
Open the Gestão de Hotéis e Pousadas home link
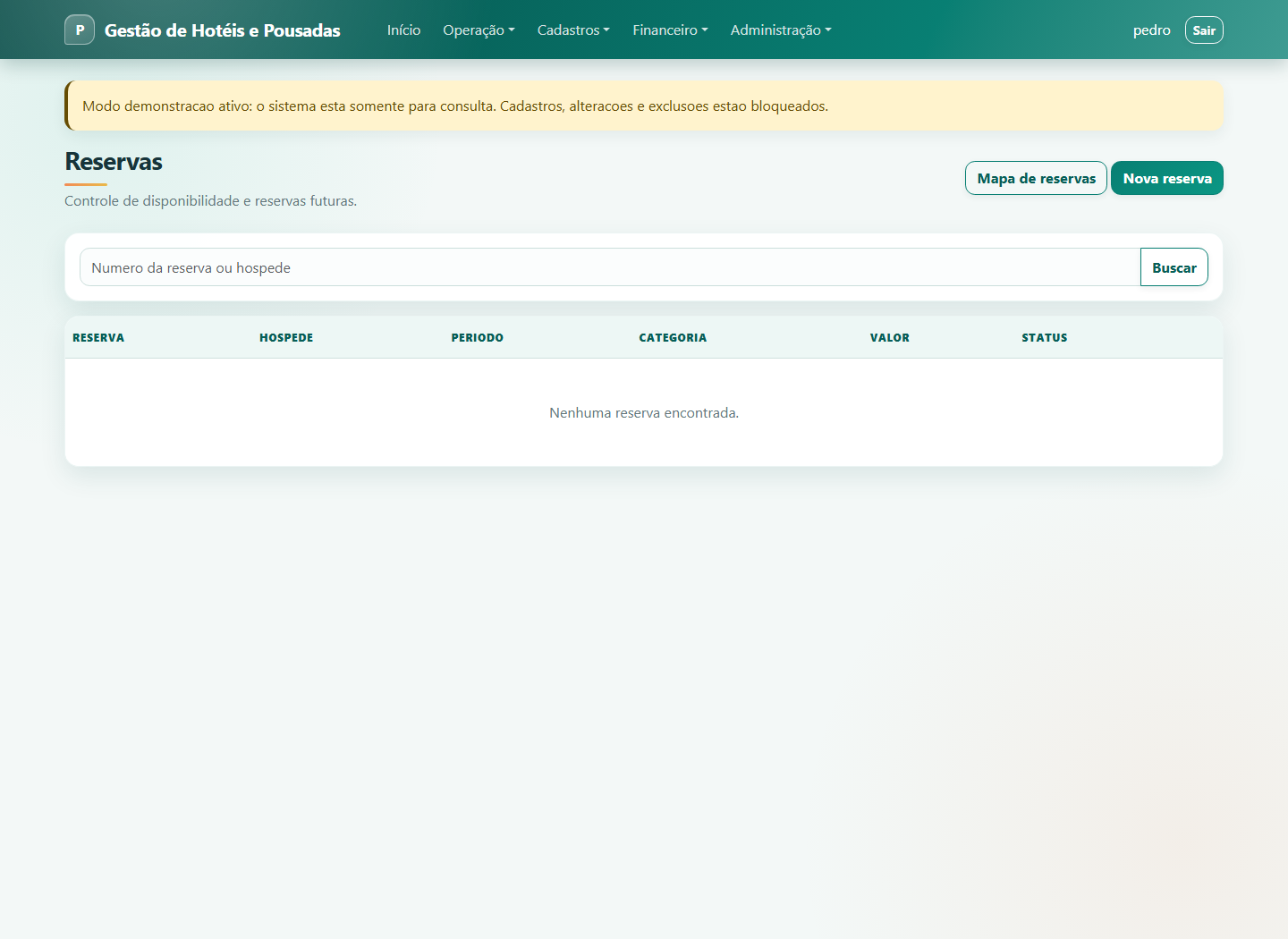[x=222, y=30]
